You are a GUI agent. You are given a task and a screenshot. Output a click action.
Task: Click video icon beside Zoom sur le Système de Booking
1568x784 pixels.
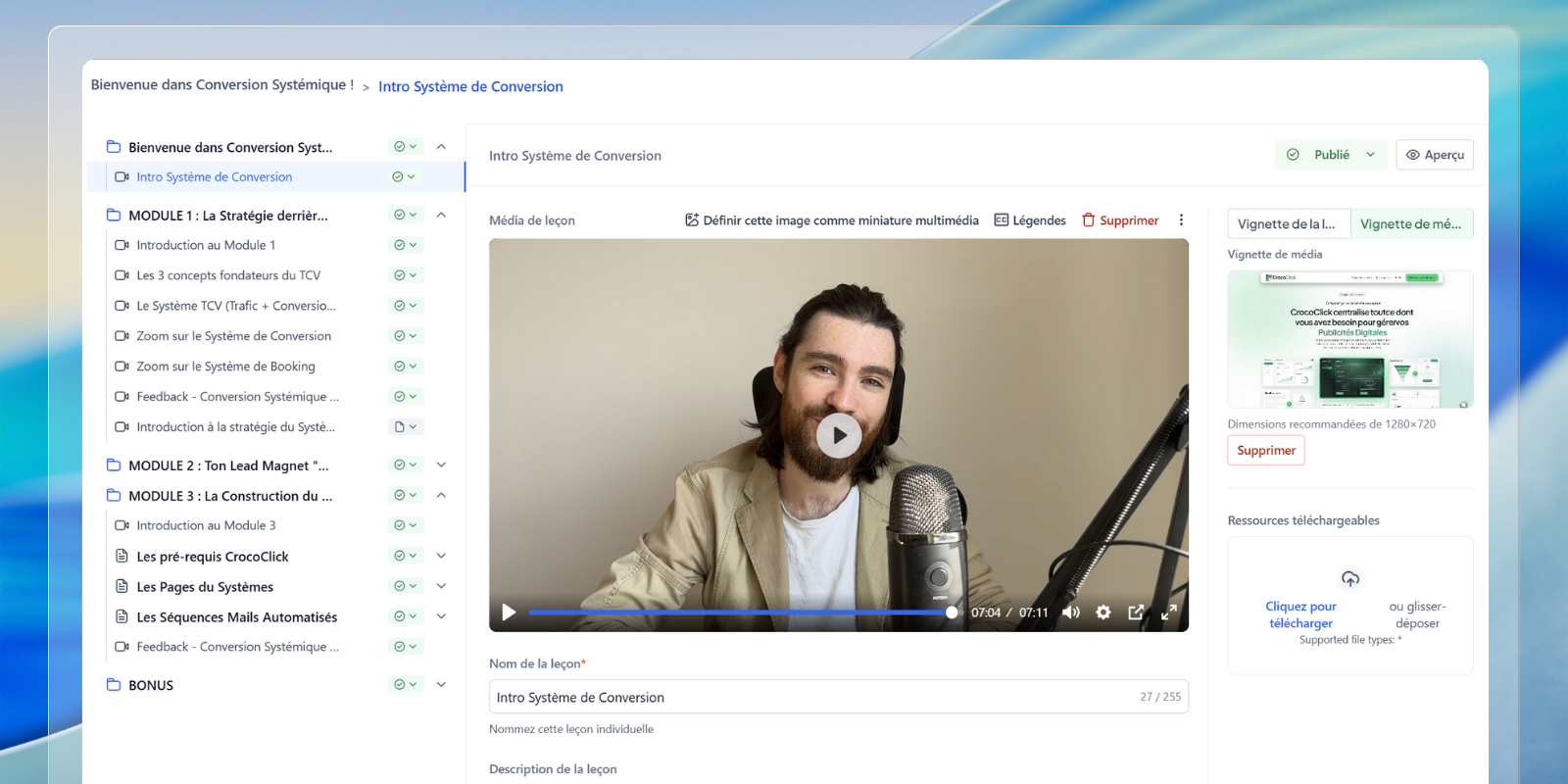pyautogui.click(x=122, y=367)
